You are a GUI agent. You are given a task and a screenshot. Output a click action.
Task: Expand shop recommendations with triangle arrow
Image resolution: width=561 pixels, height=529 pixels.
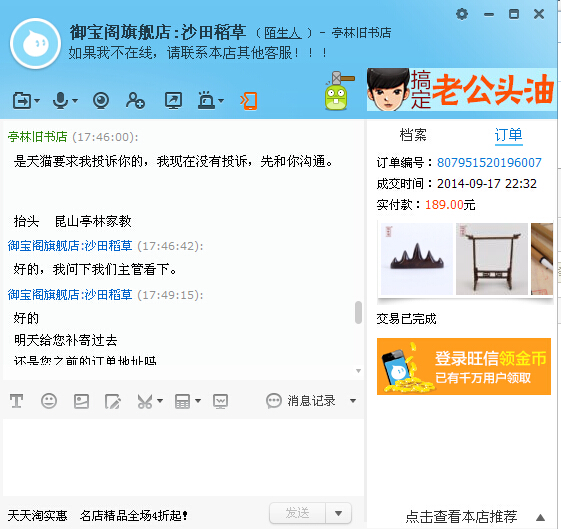pyautogui.click(x=541, y=517)
